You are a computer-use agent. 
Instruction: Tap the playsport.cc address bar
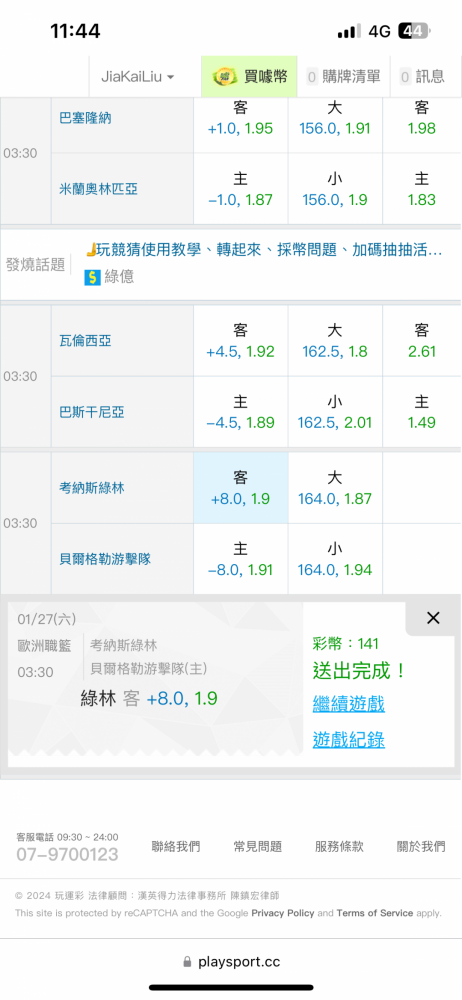tap(231, 962)
